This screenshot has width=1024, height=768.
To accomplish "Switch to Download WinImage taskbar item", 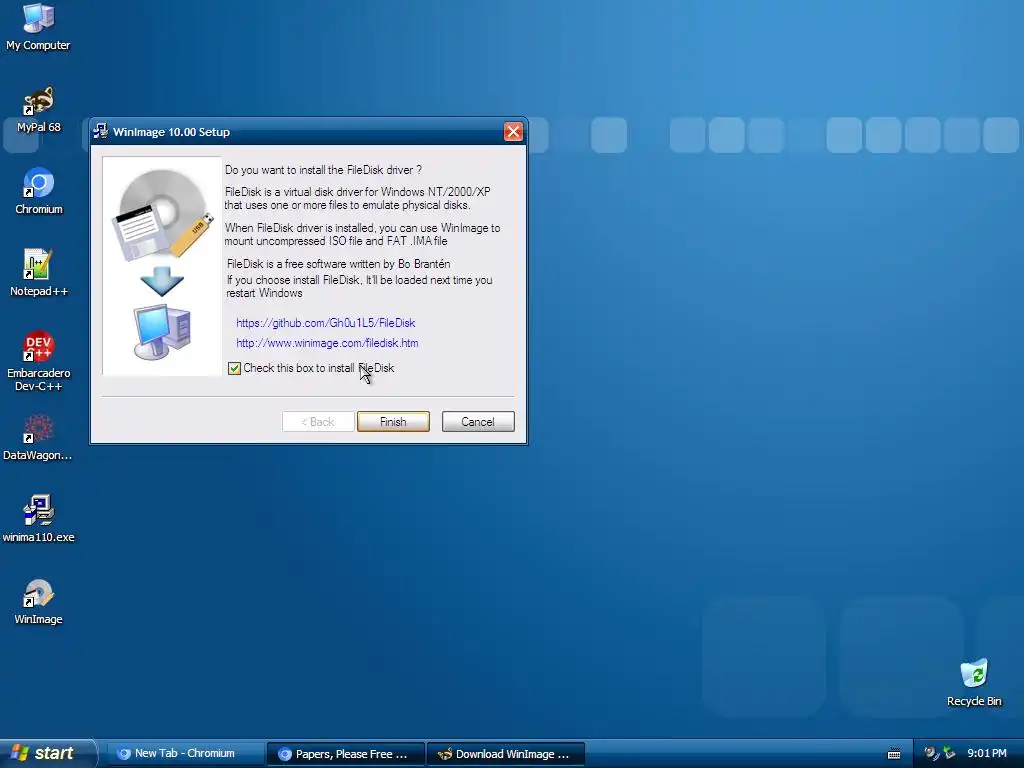I will tap(505, 754).
